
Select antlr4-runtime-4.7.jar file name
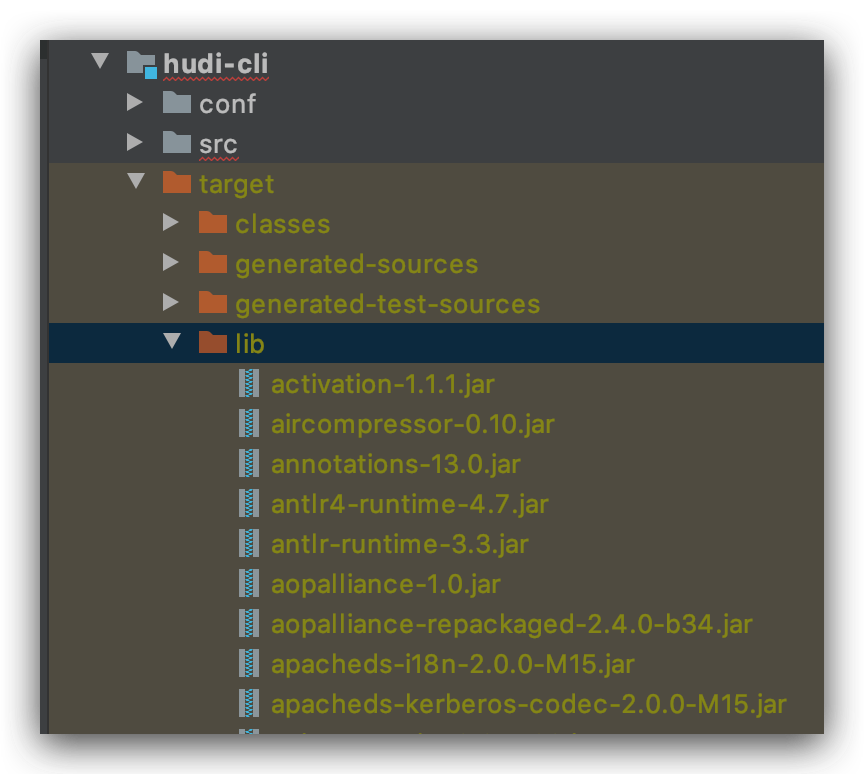click(x=410, y=505)
